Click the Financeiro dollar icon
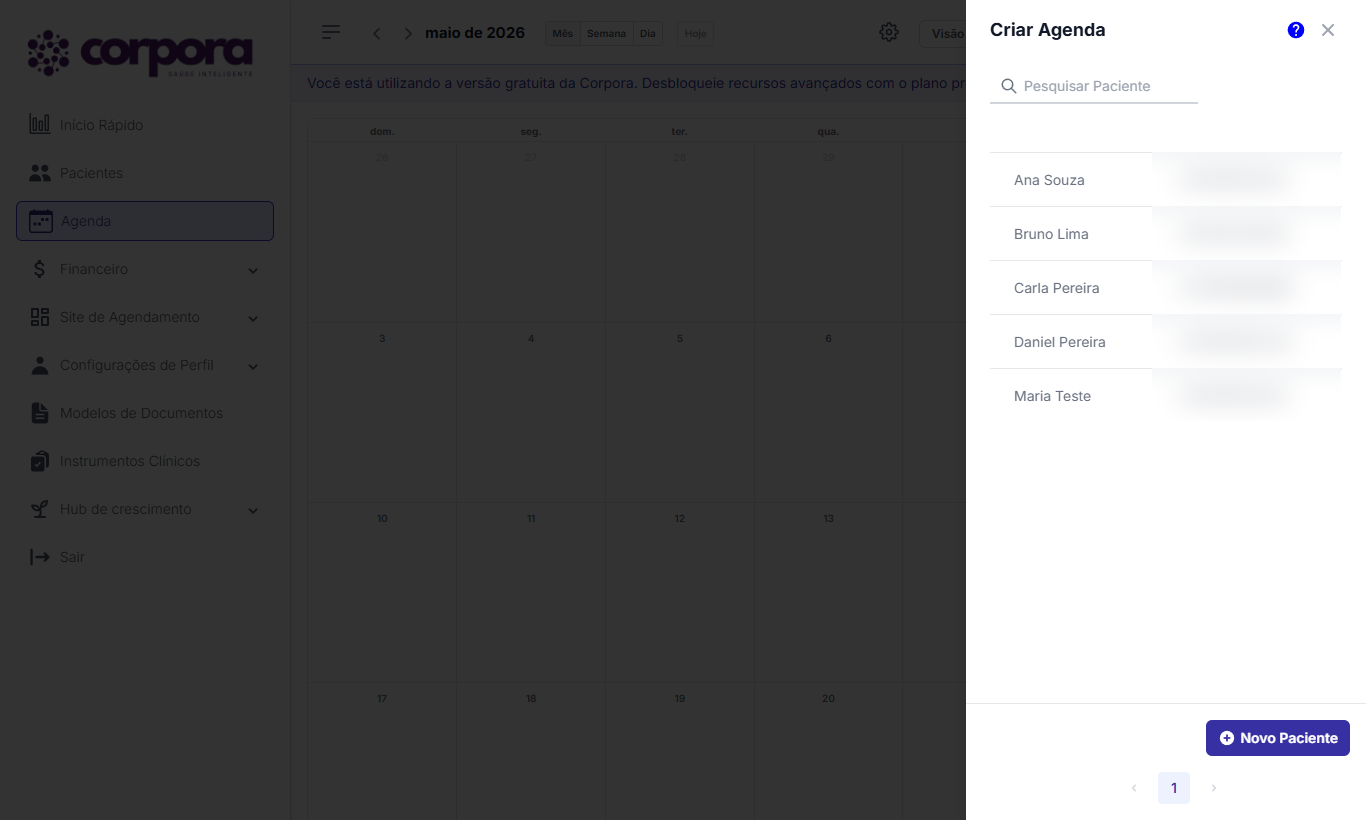1366x820 pixels. tap(40, 269)
